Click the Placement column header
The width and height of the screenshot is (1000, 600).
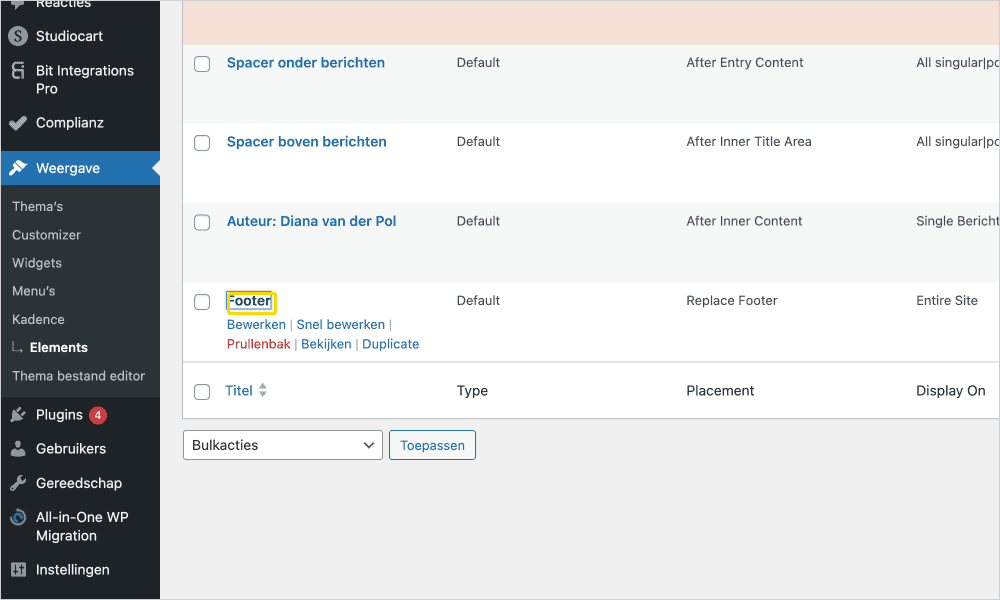720,391
